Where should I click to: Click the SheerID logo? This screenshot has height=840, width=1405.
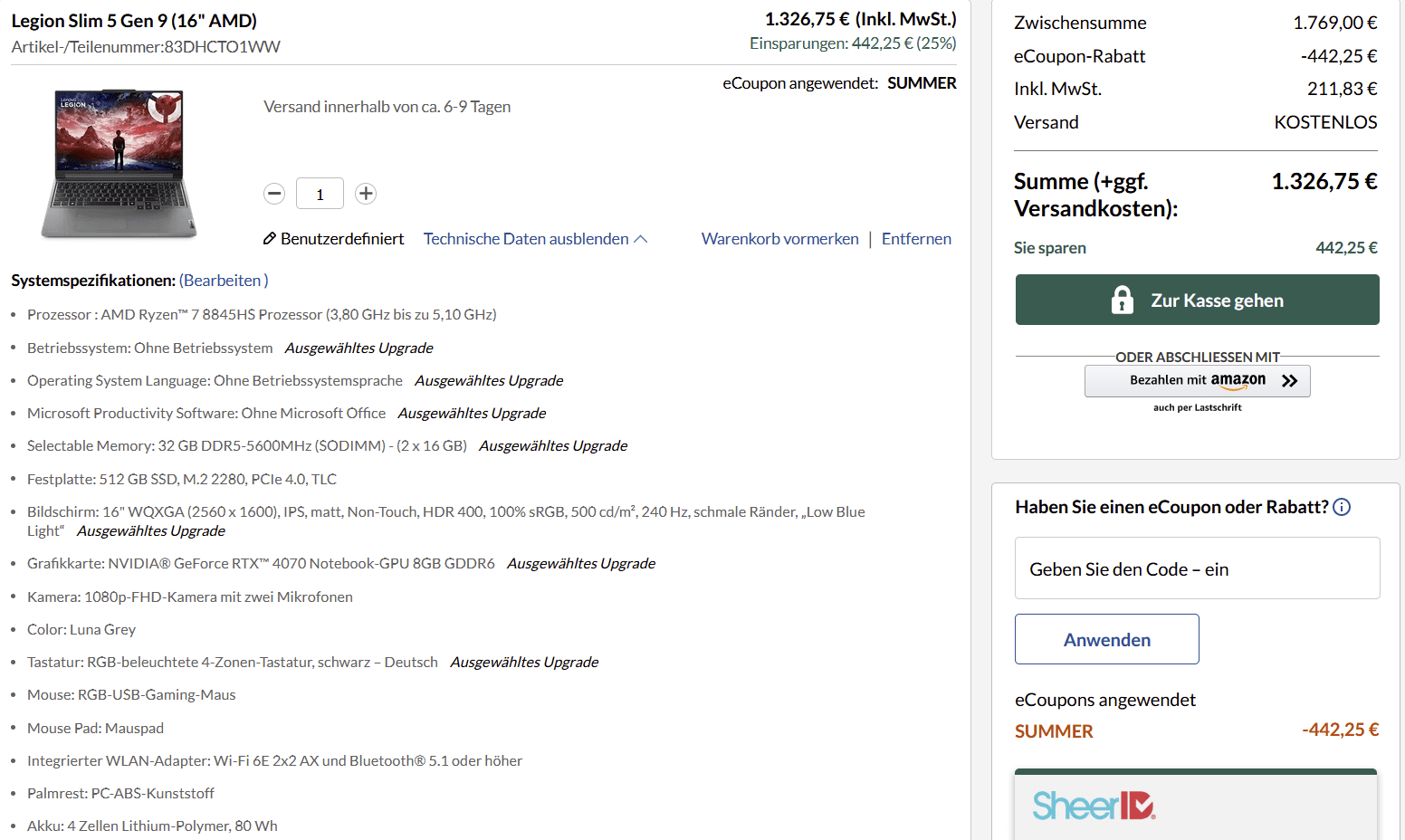coord(1094,805)
